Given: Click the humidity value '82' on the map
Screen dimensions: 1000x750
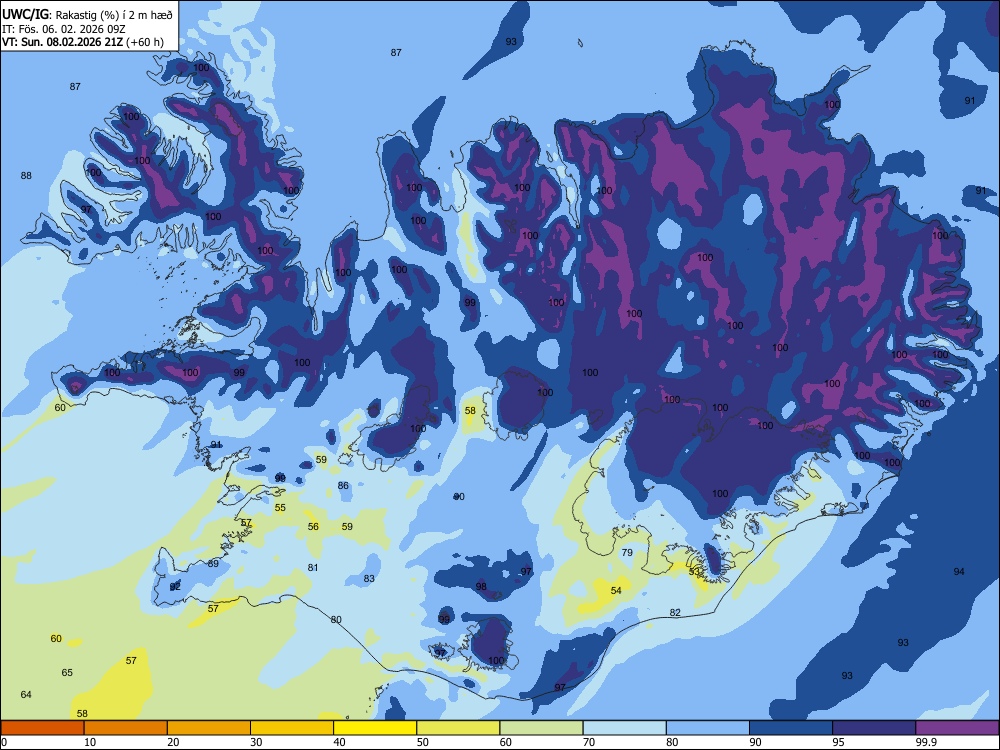Looking at the screenshot, I should coord(675,612).
